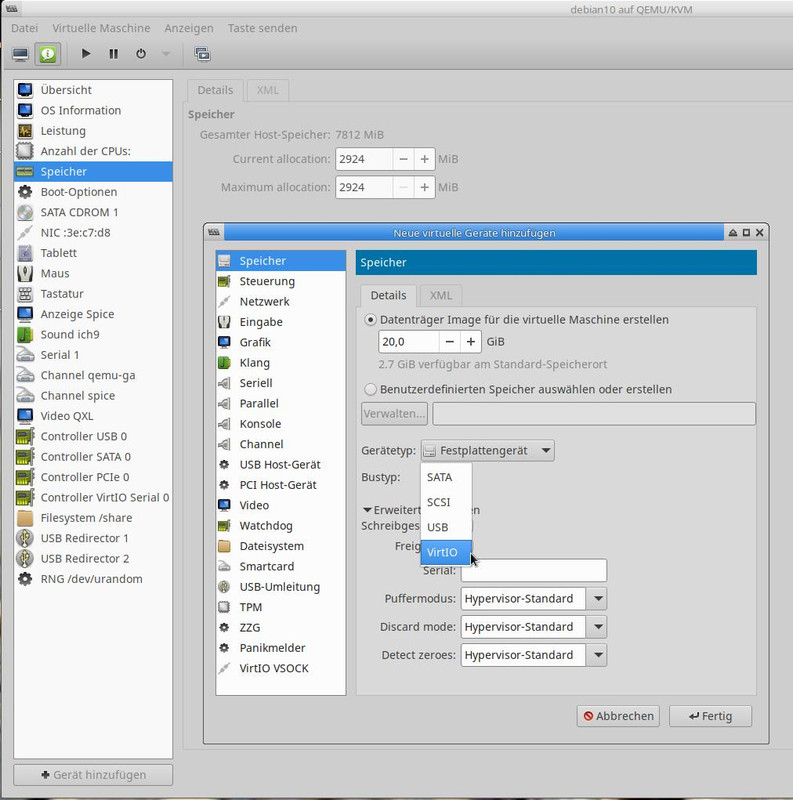Choose TPM in add-hardware list
This screenshot has height=800, width=793.
(281, 607)
